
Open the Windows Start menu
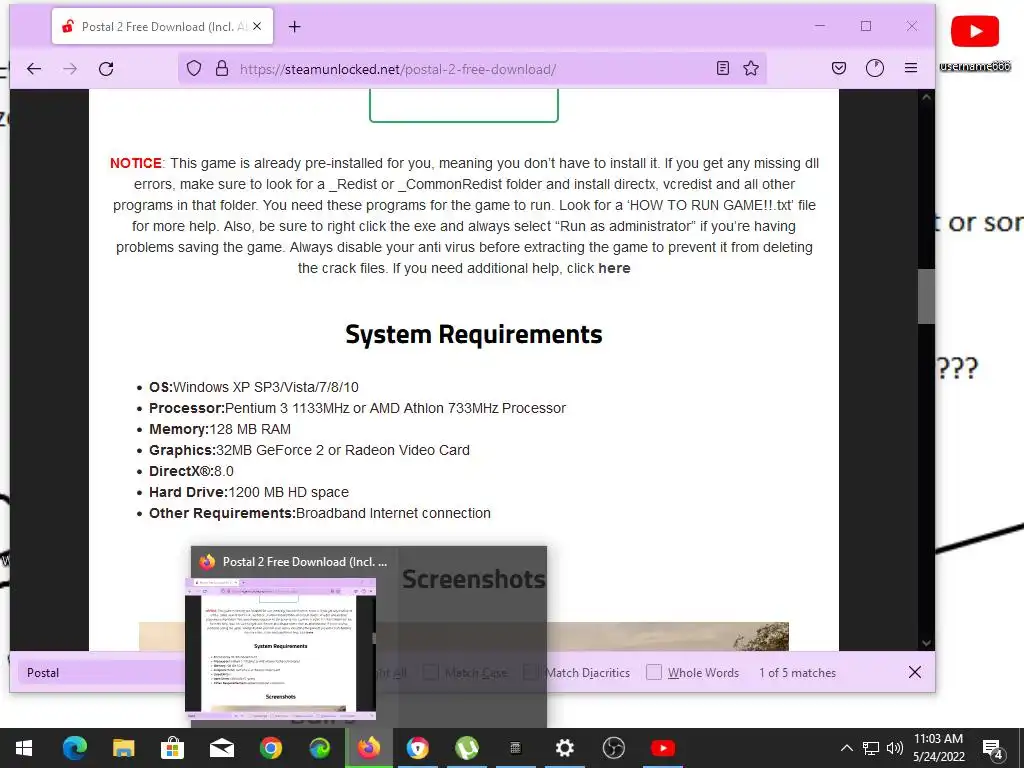point(24,748)
